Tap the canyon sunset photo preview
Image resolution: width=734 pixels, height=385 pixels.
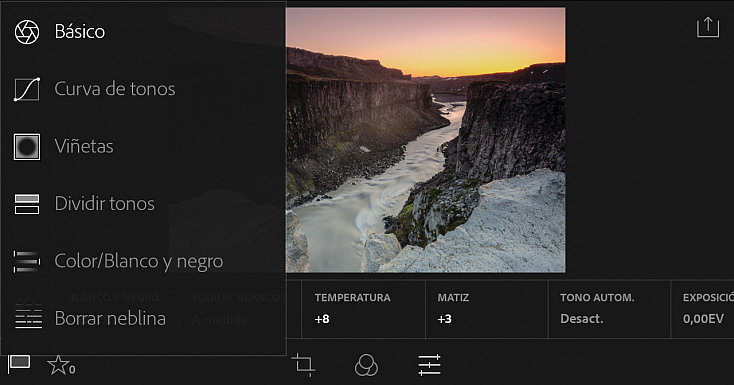[426, 140]
